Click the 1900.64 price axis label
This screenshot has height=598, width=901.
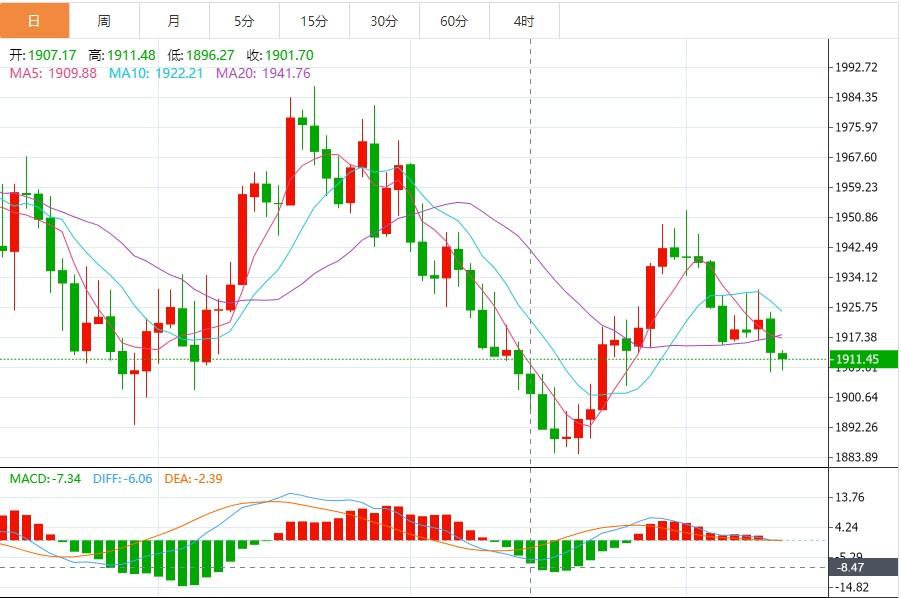pyautogui.click(x=856, y=397)
